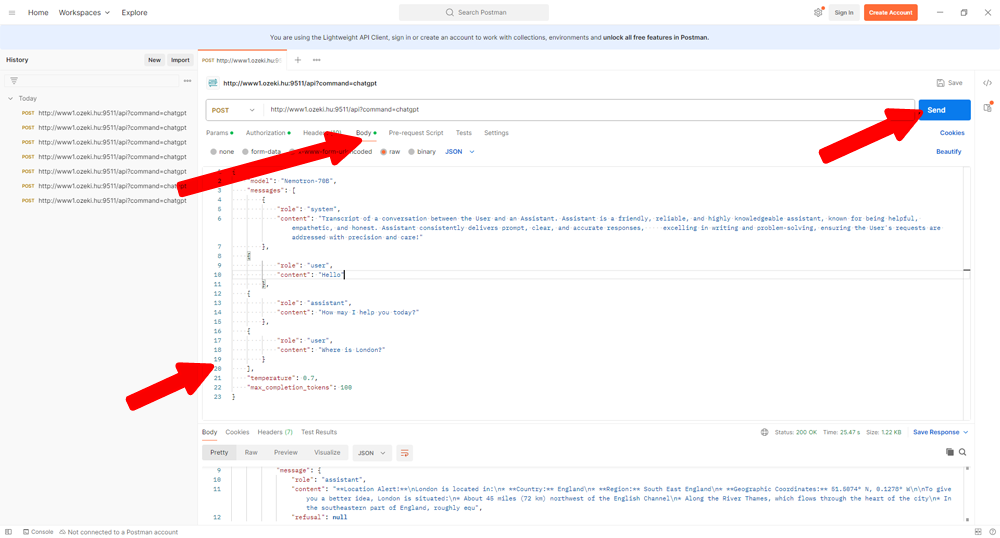This screenshot has height=538, width=1000.
Task: Select the none body radio option
Action: coord(214,152)
